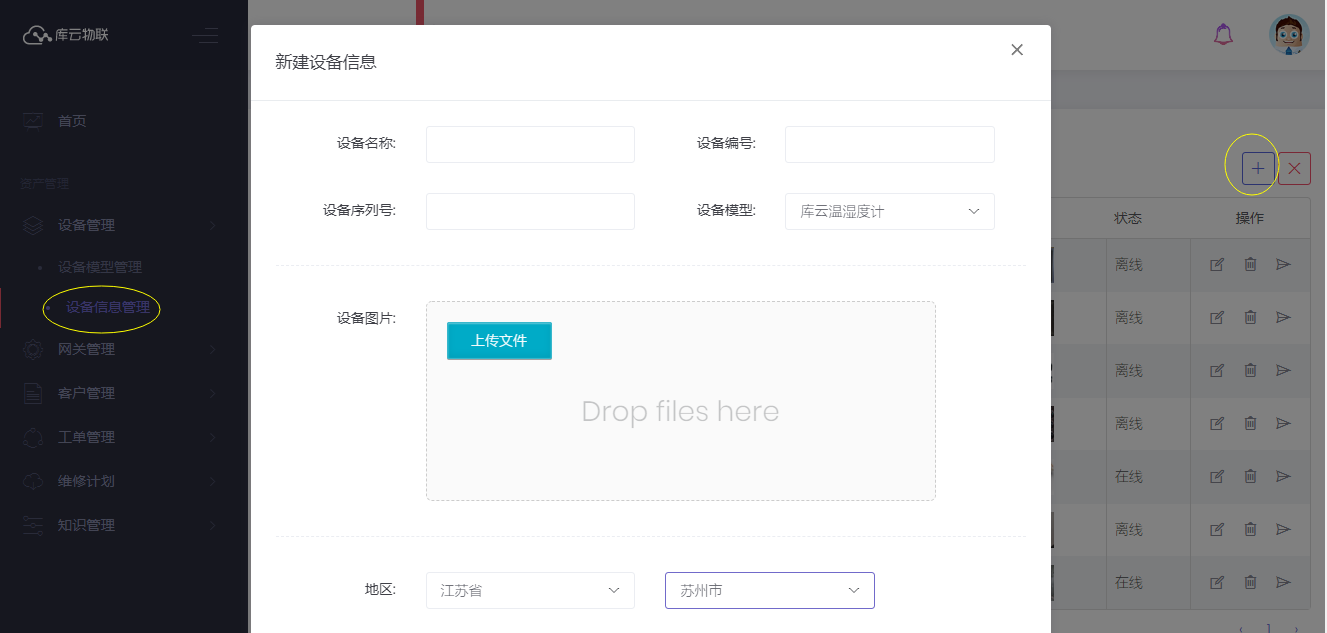Toggle the sidebar hamburger menu icon
This screenshot has height=633, width=1327.
coord(205,35)
